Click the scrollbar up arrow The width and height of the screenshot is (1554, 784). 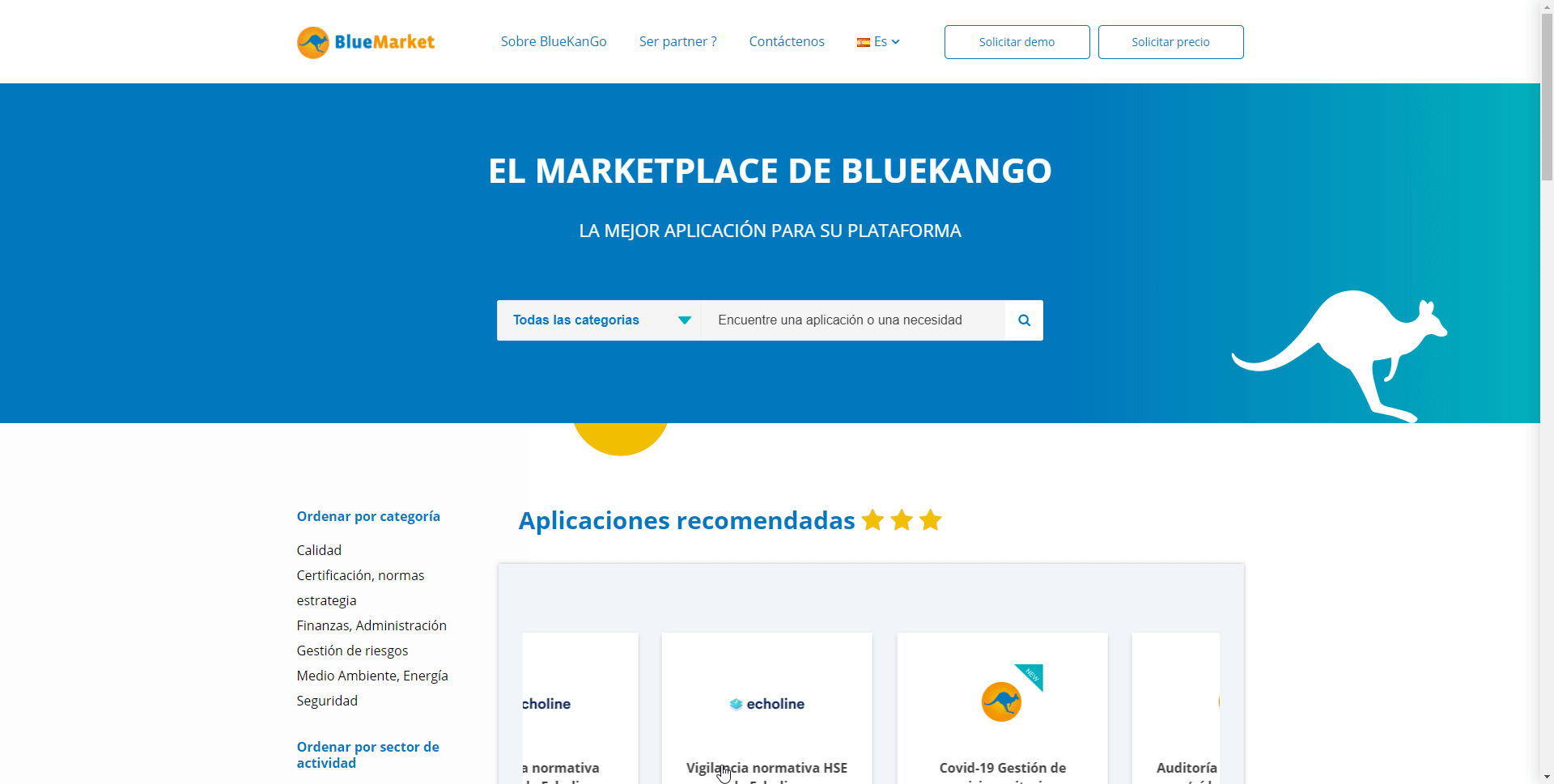click(1547, 6)
